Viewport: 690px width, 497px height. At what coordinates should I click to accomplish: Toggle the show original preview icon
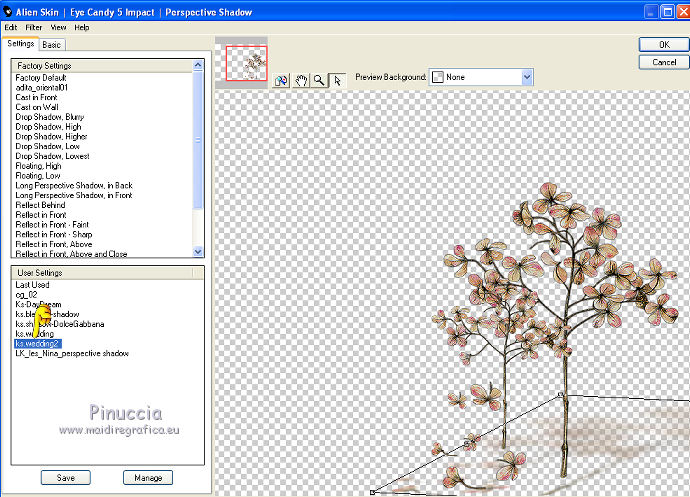pos(281,81)
